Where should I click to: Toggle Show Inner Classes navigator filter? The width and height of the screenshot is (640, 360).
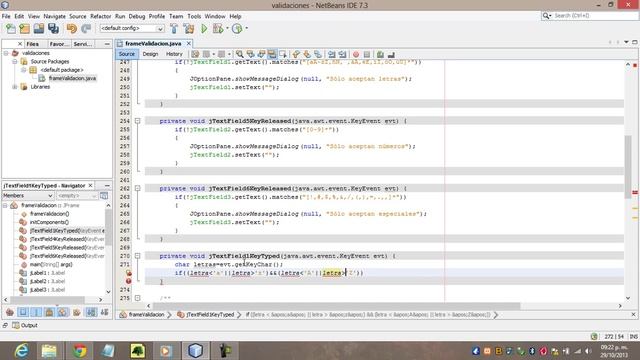[63, 313]
